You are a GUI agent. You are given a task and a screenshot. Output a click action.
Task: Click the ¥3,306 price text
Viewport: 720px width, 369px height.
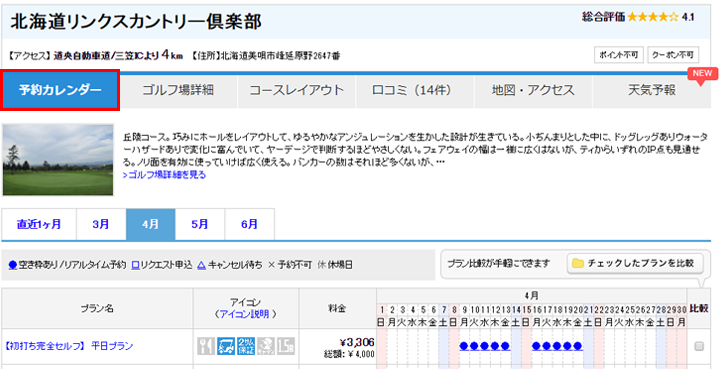coord(357,342)
